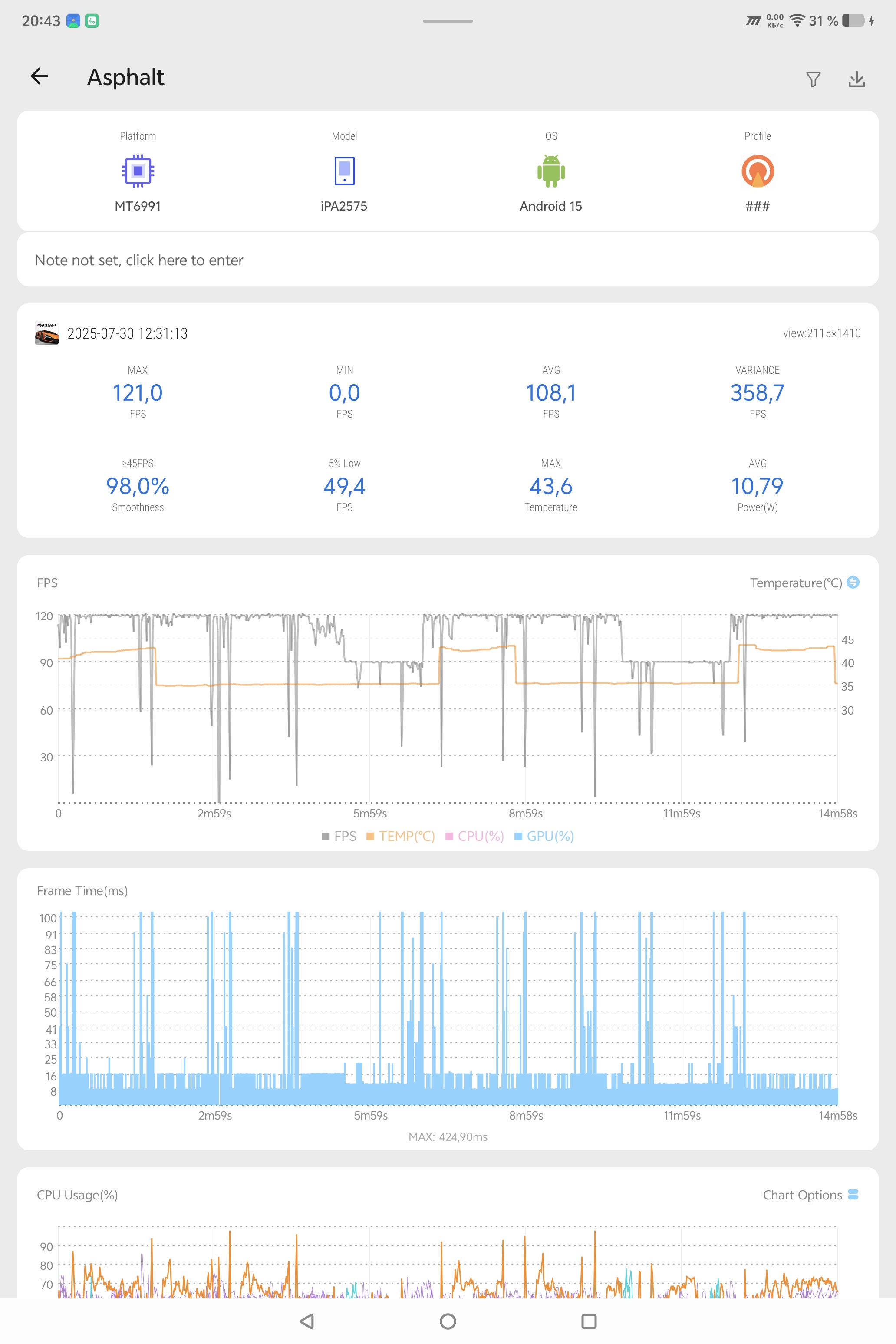The image size is (896, 1344).
Task: Tap the battery status icon
Action: (853, 21)
